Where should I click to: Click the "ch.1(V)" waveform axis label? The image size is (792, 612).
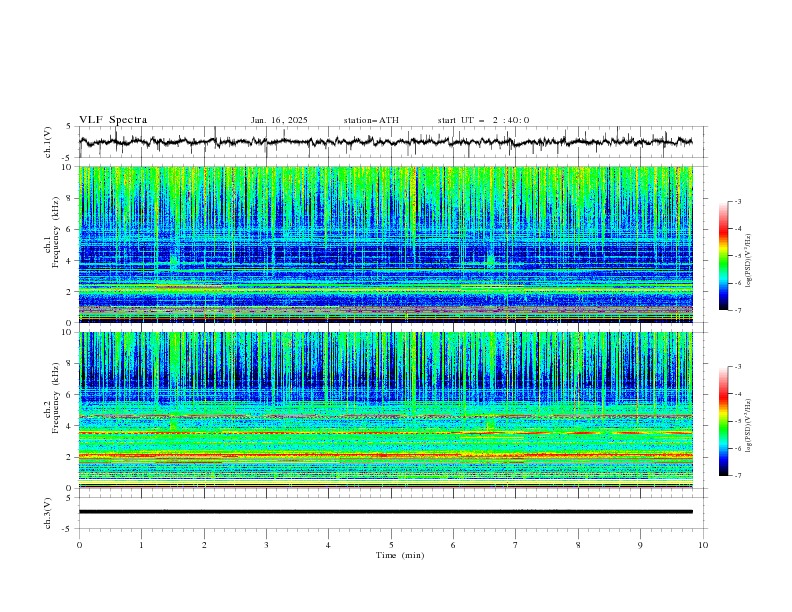(48, 142)
